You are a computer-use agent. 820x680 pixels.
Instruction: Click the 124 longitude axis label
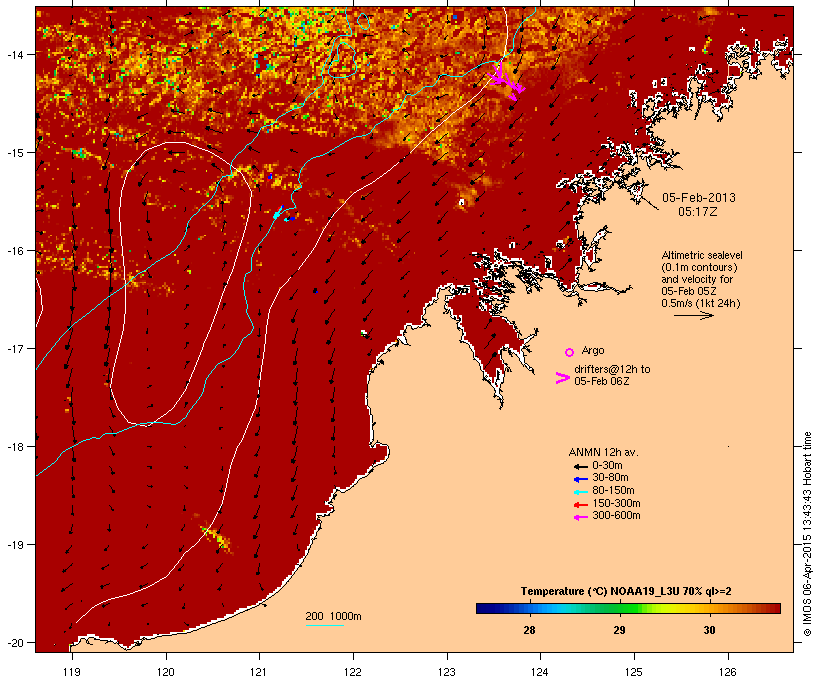pos(540,672)
